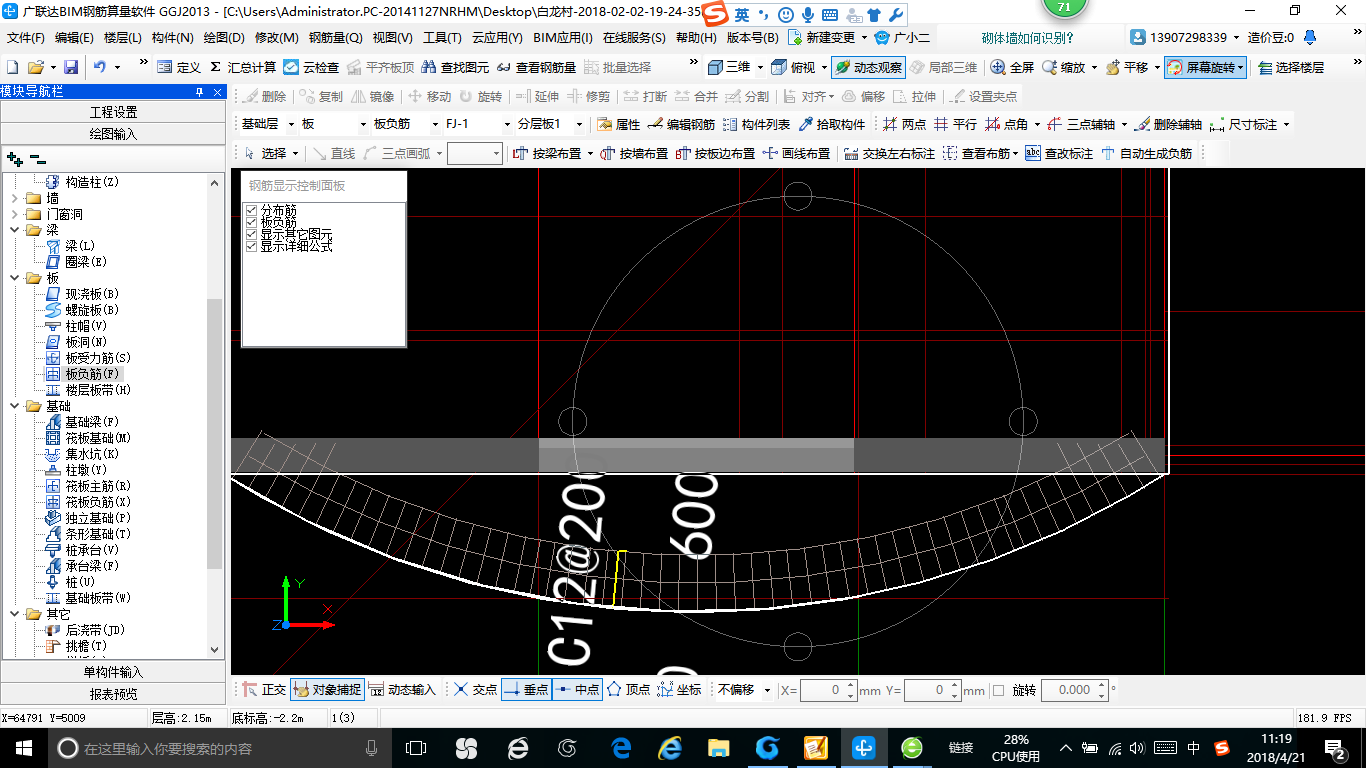Select 筏板基础(M) tree item
Image resolution: width=1366 pixels, height=768 pixels.
click(97, 438)
